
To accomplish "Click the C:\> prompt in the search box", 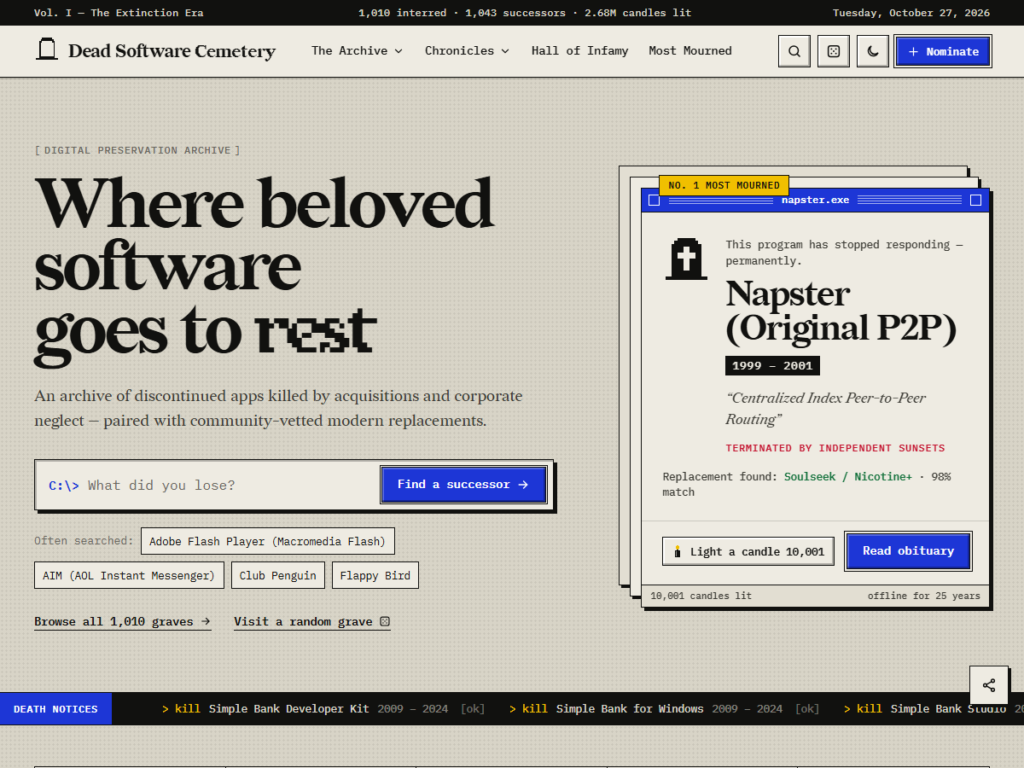I will [x=63, y=486].
